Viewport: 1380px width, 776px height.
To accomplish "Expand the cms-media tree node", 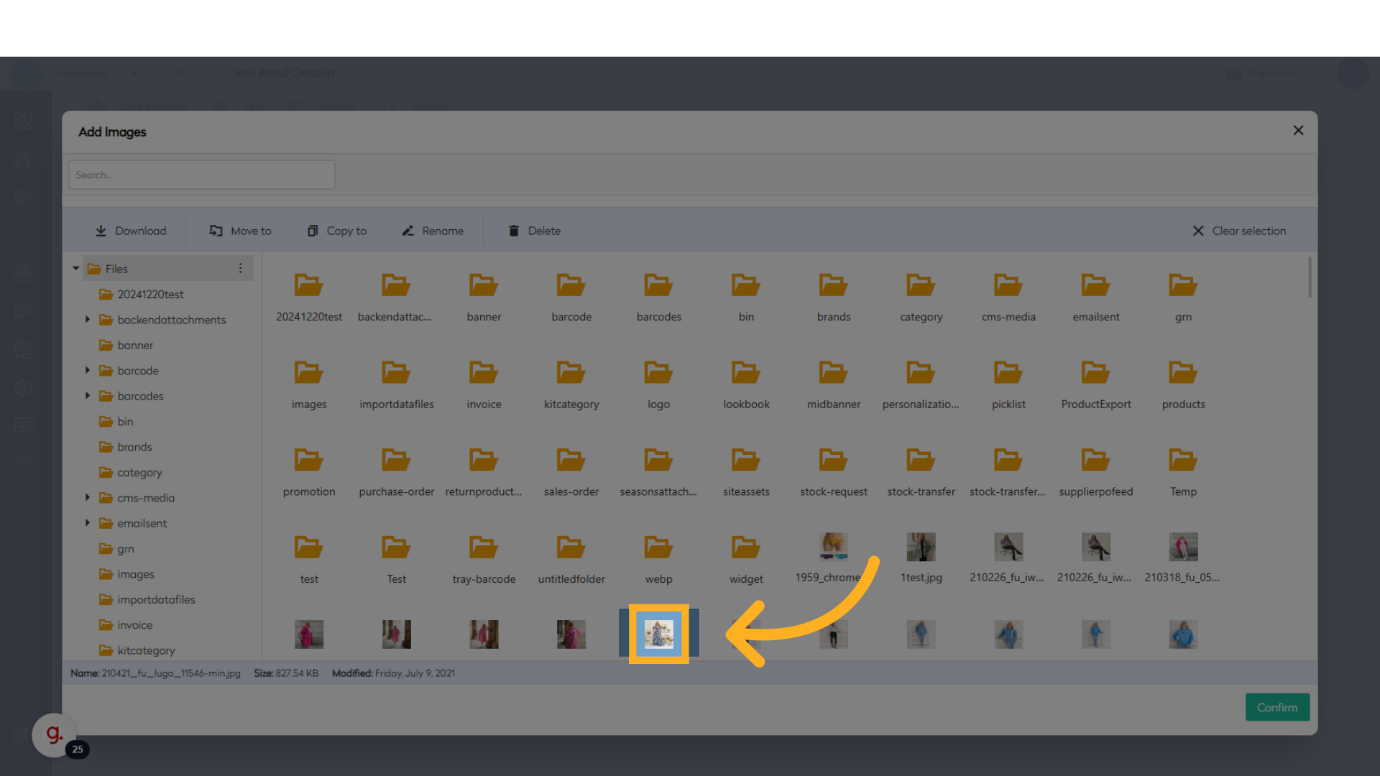I will coord(88,498).
